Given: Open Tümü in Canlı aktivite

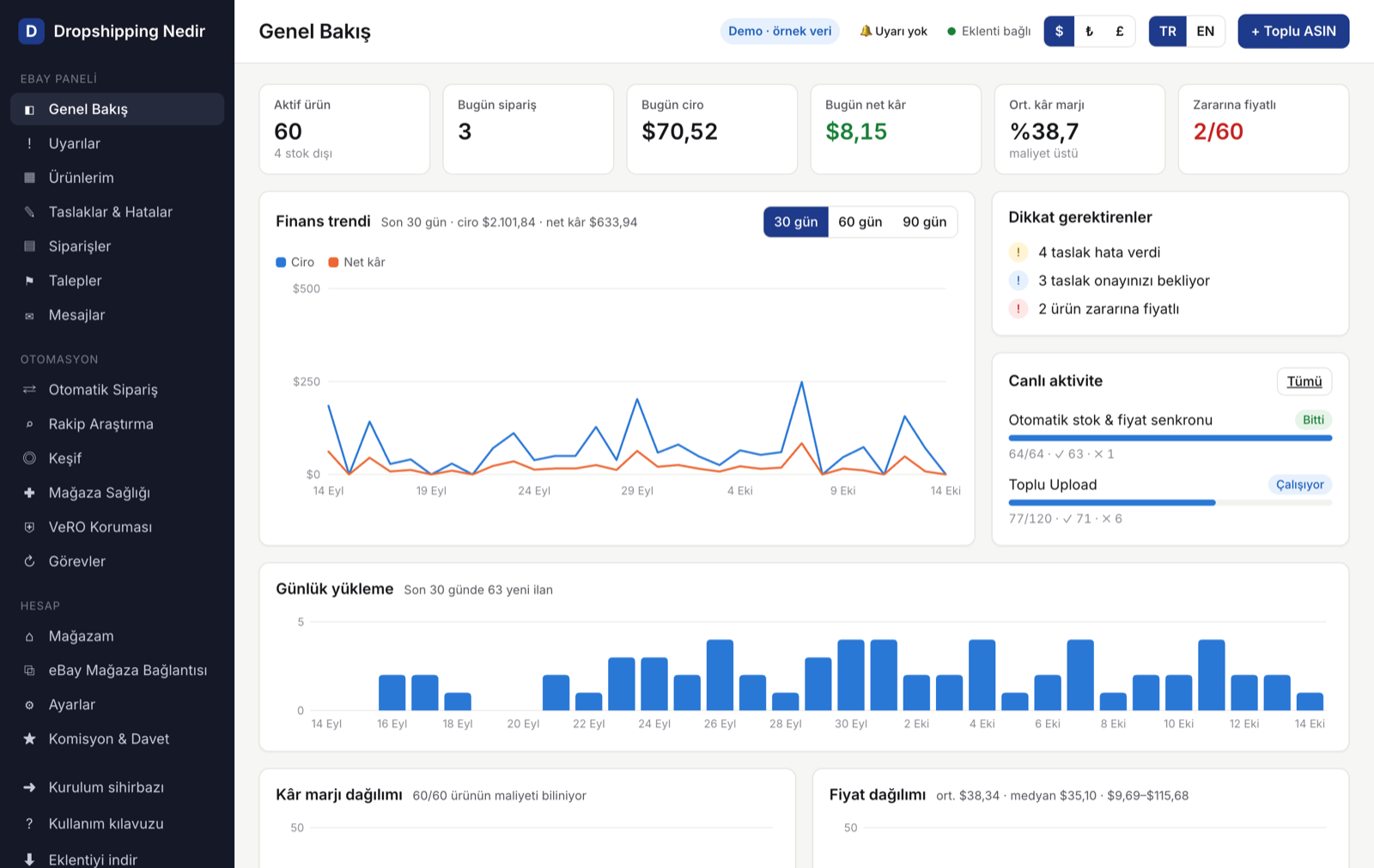Looking at the screenshot, I should 1304,381.
